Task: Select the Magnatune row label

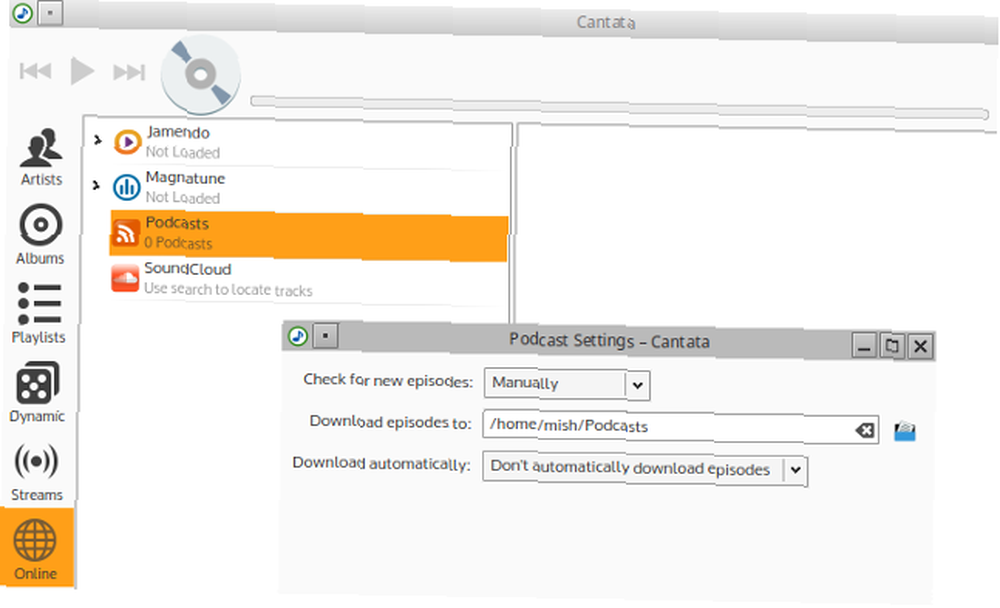Action: [185, 178]
